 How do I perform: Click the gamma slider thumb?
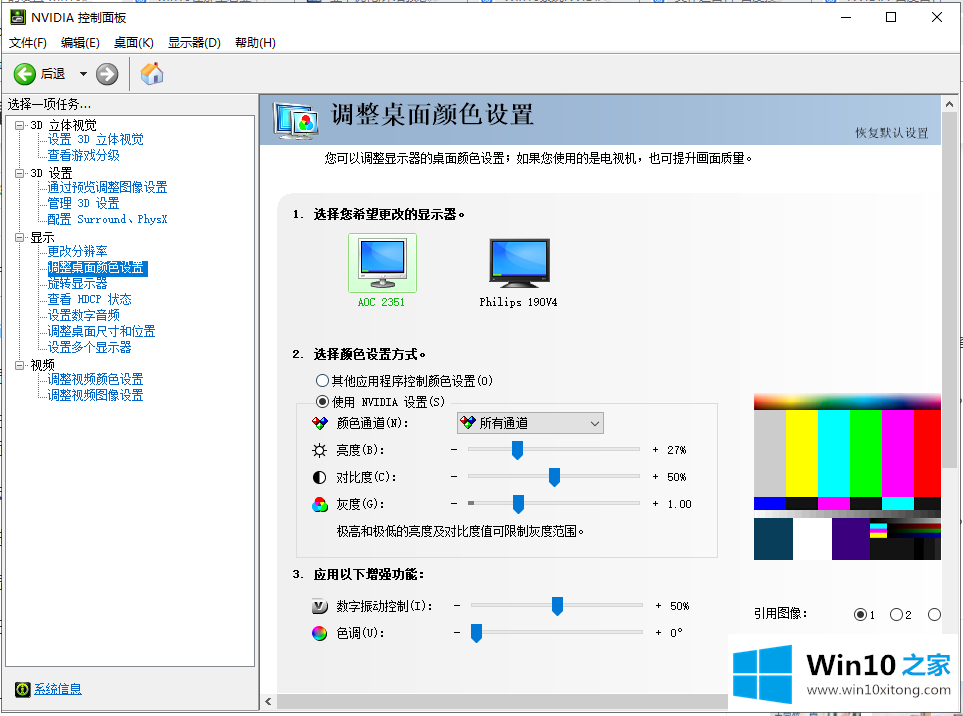(518, 504)
